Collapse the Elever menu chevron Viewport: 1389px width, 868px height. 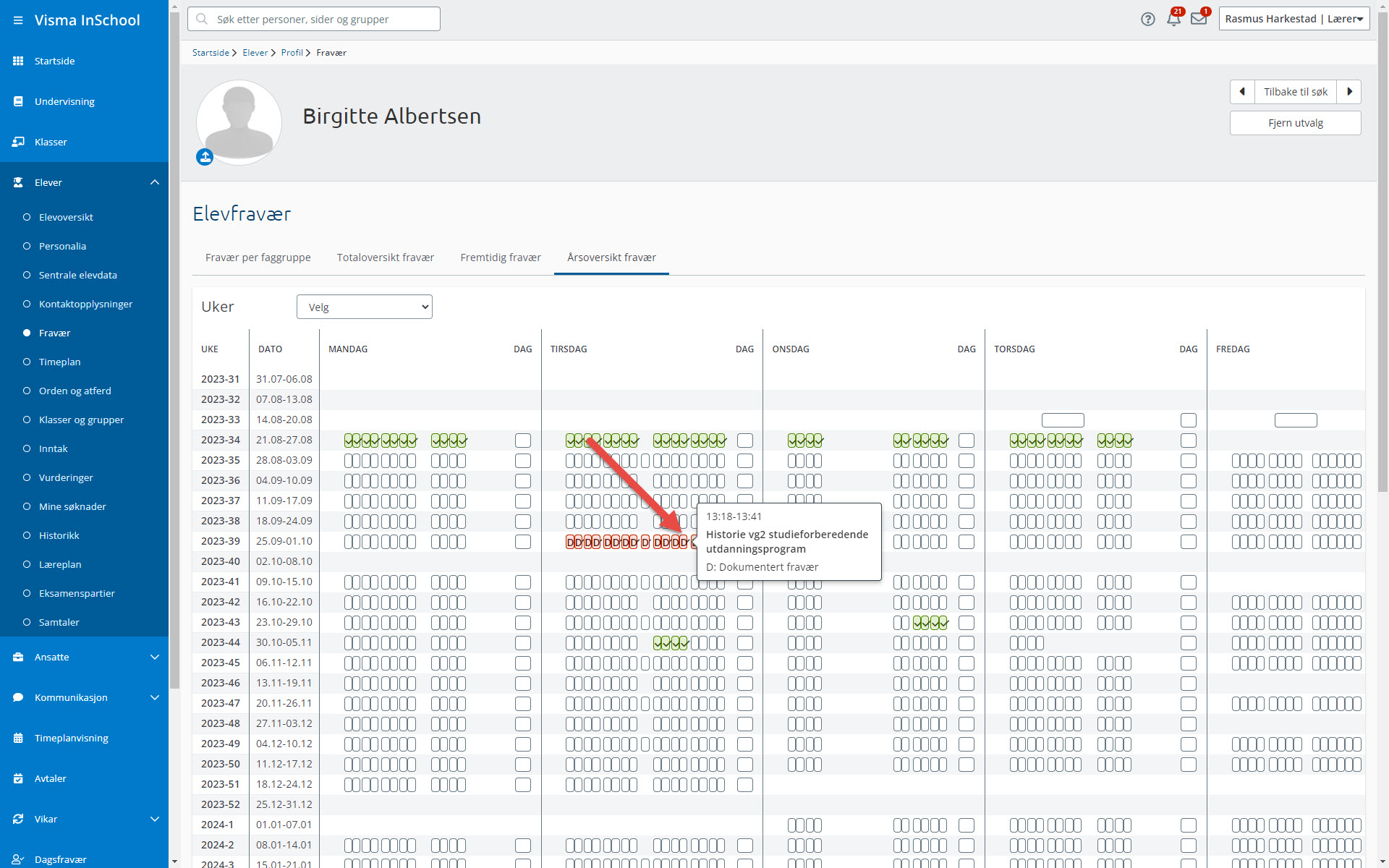(x=155, y=182)
